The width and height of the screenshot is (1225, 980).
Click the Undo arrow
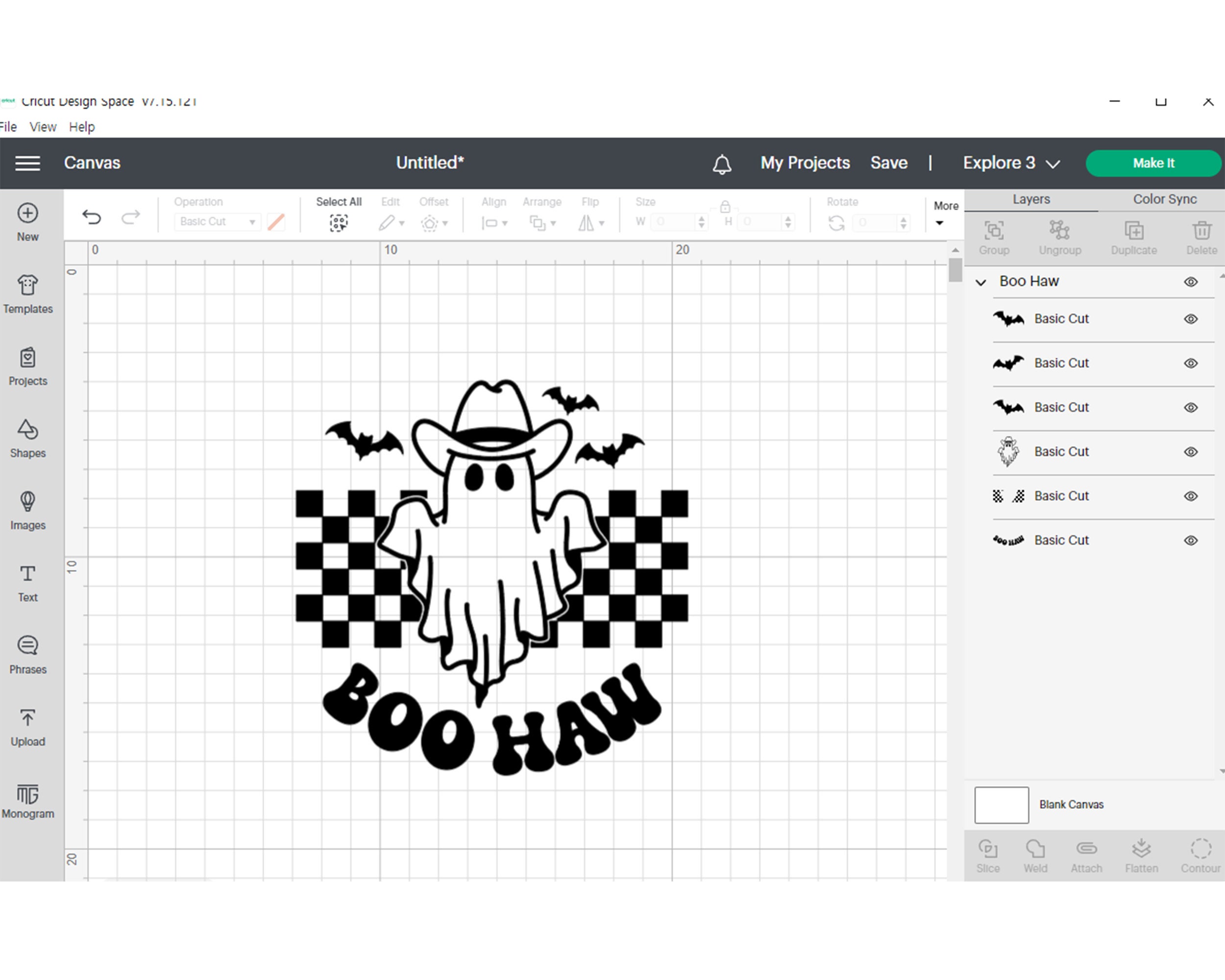tap(91, 216)
